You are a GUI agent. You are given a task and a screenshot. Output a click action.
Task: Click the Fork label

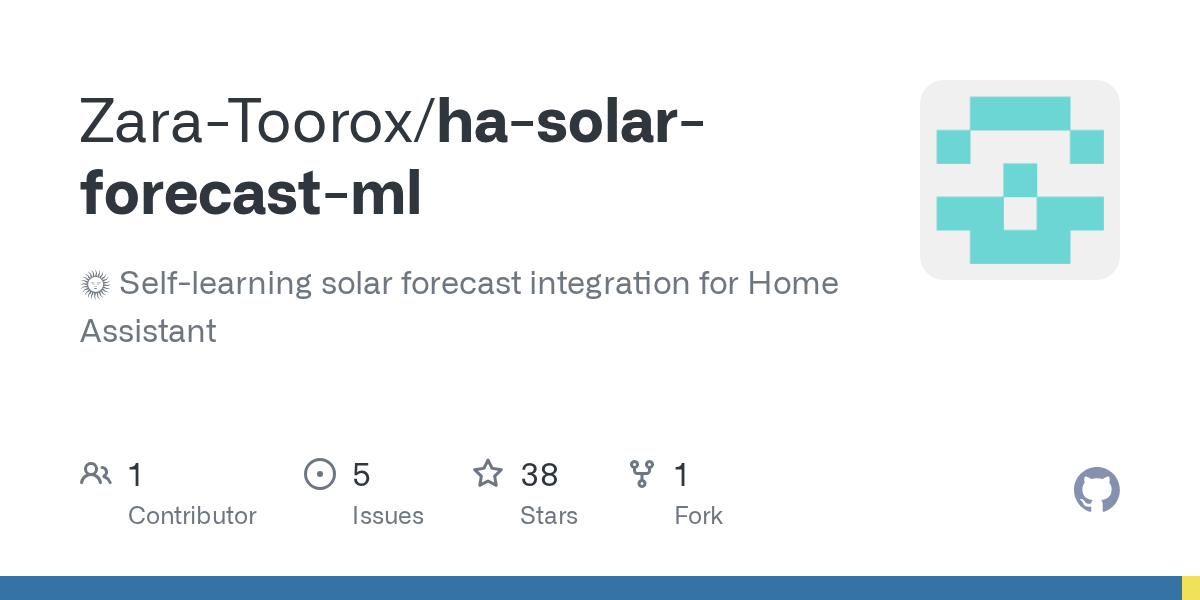[698, 516]
